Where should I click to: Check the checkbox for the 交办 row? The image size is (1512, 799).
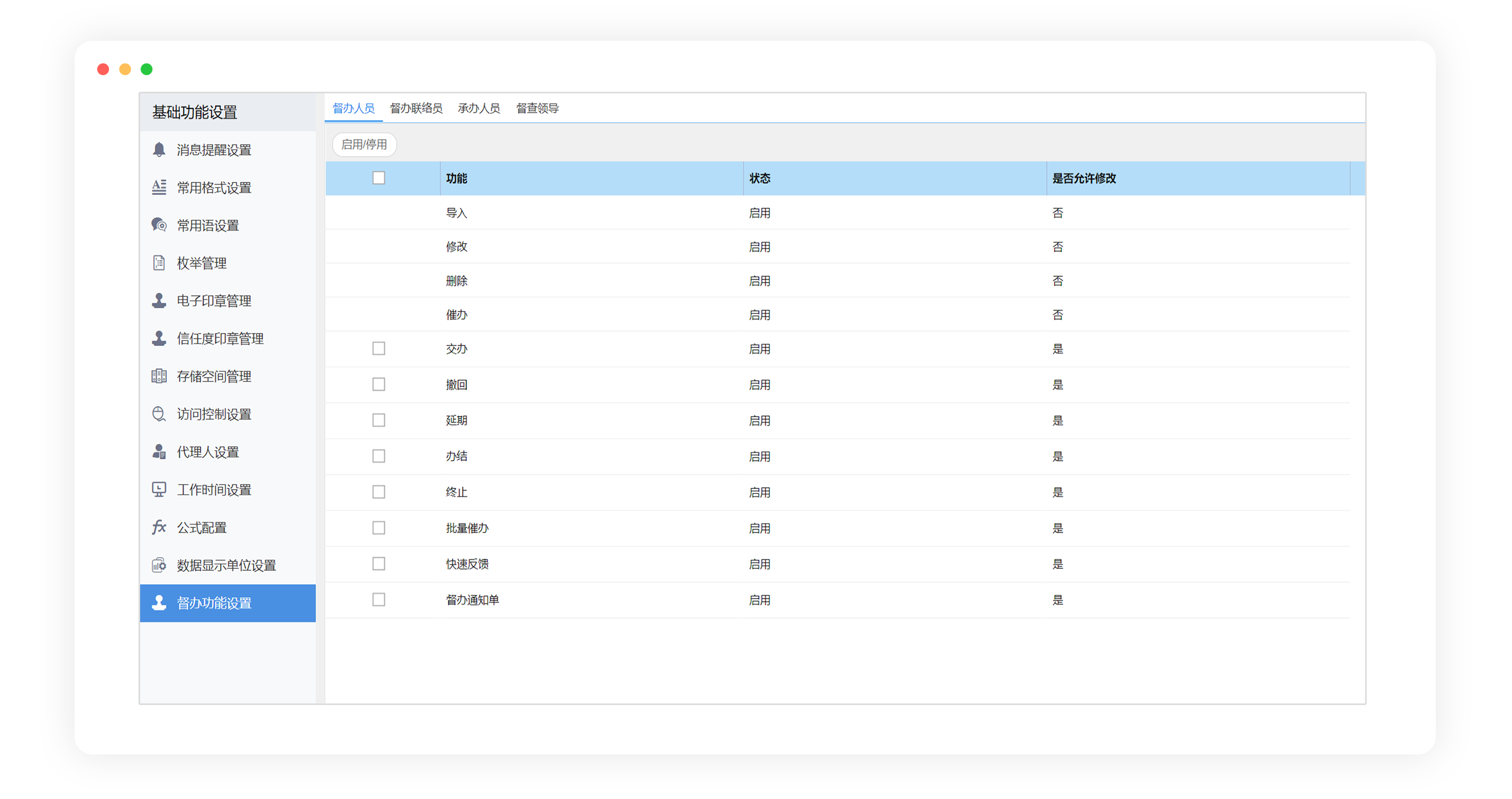point(379,348)
